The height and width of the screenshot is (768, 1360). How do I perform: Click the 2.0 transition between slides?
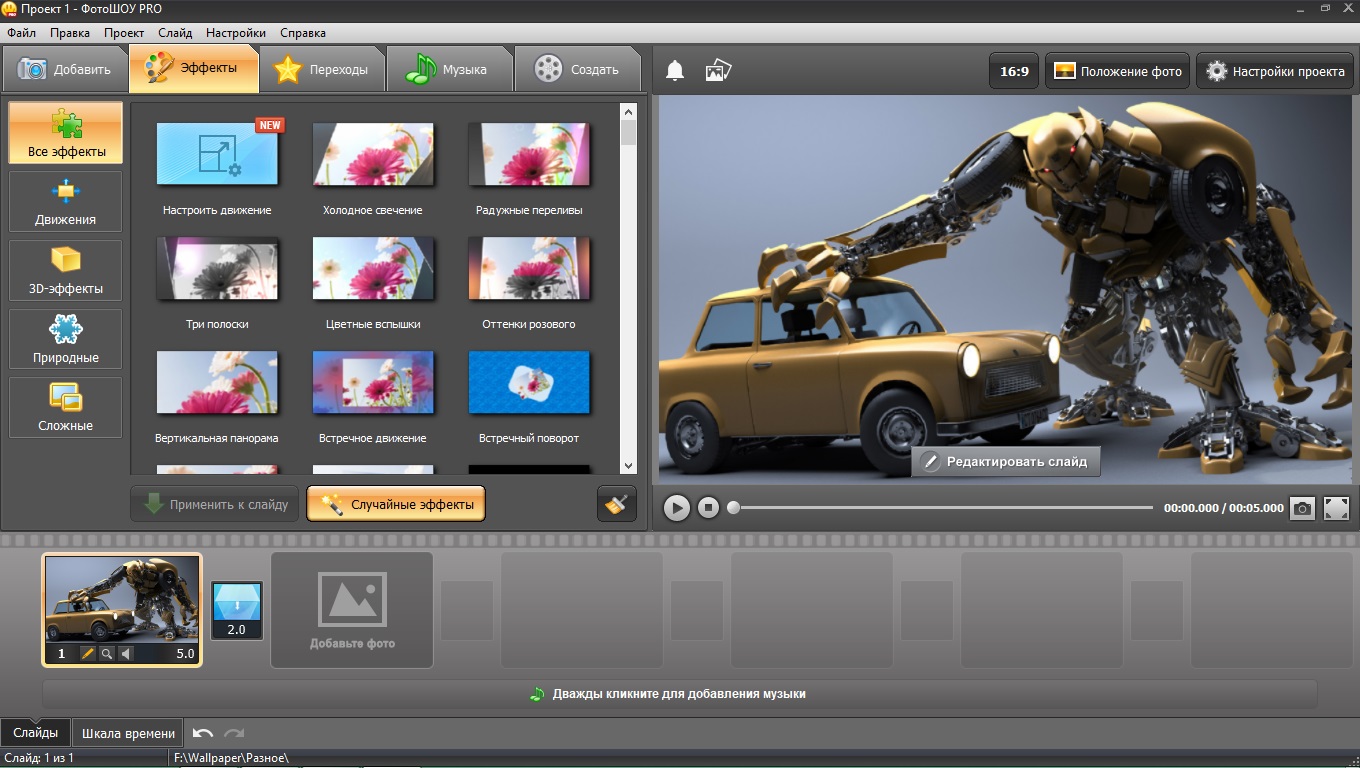[x=237, y=610]
